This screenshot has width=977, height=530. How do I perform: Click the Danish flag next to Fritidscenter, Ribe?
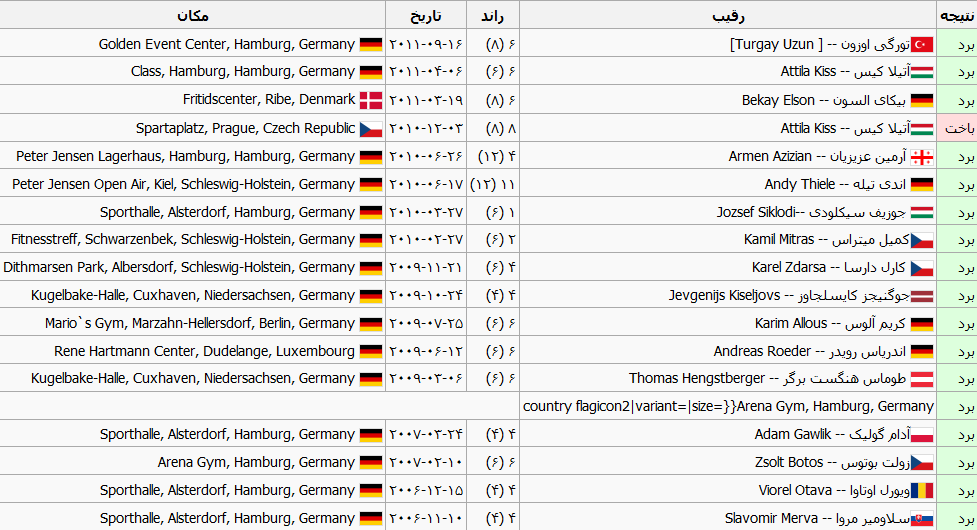tap(371, 100)
